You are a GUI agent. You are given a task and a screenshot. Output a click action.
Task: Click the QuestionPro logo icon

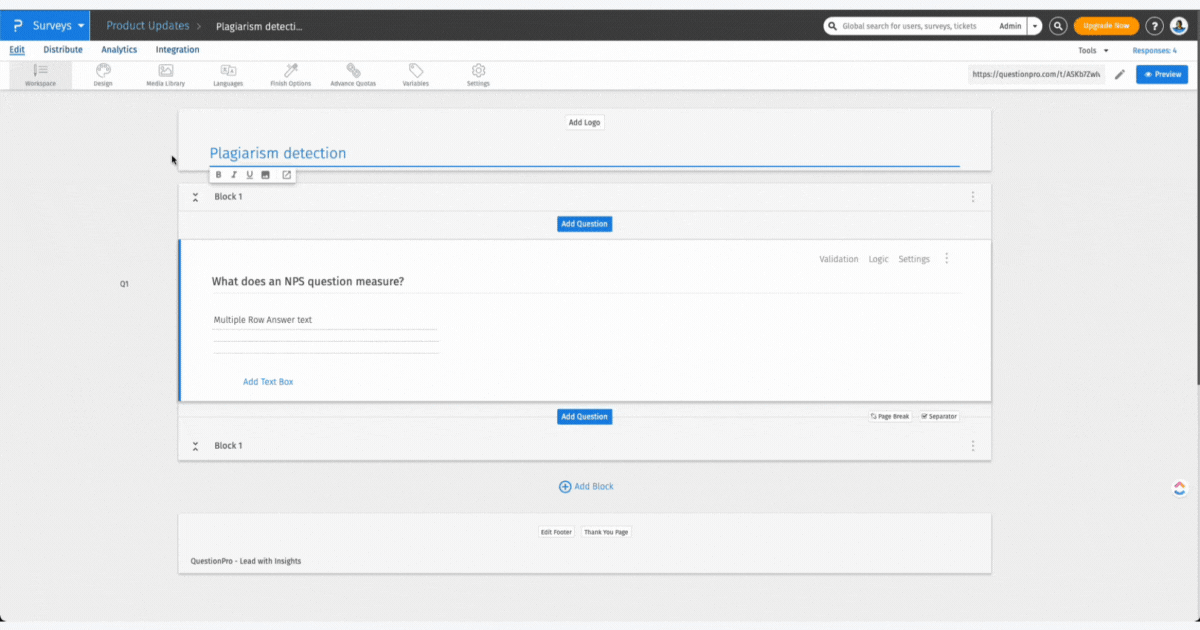point(17,26)
